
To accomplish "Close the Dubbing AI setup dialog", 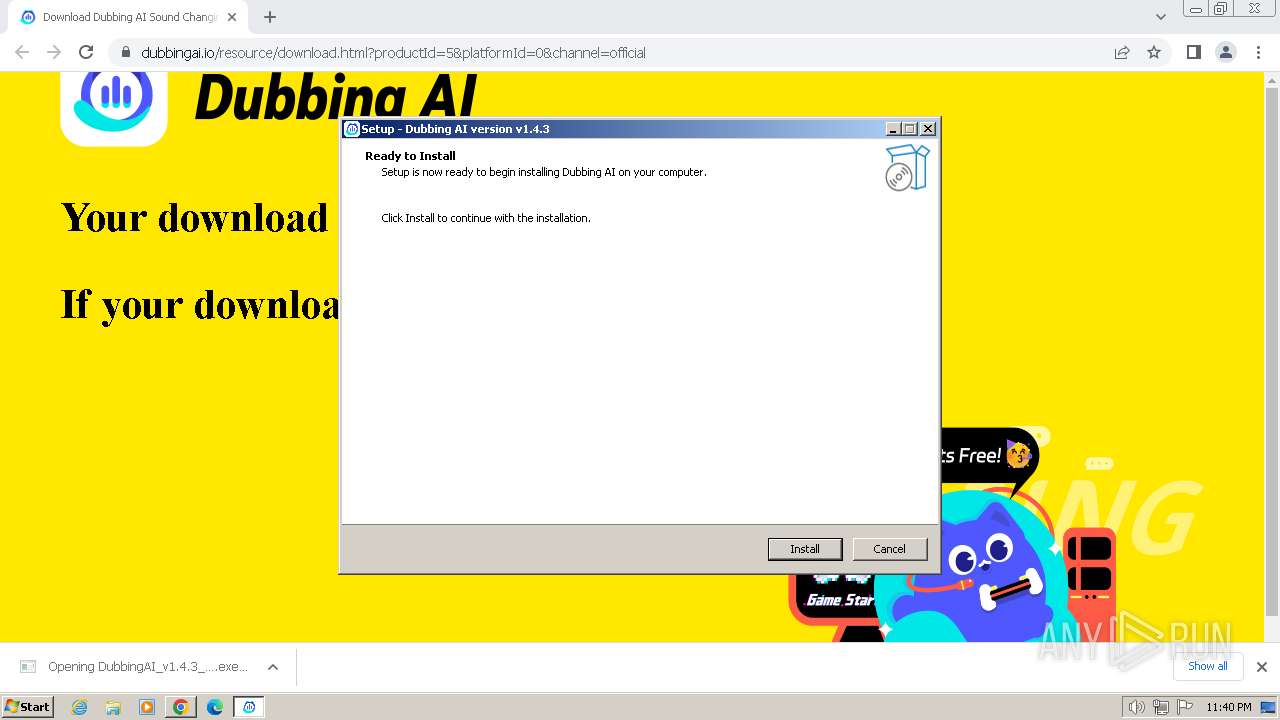I will point(928,129).
